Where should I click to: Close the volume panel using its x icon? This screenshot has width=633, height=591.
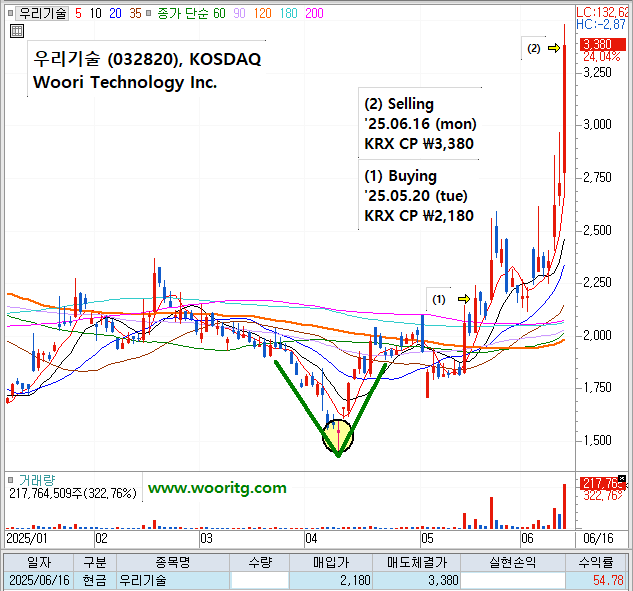click(x=622, y=478)
